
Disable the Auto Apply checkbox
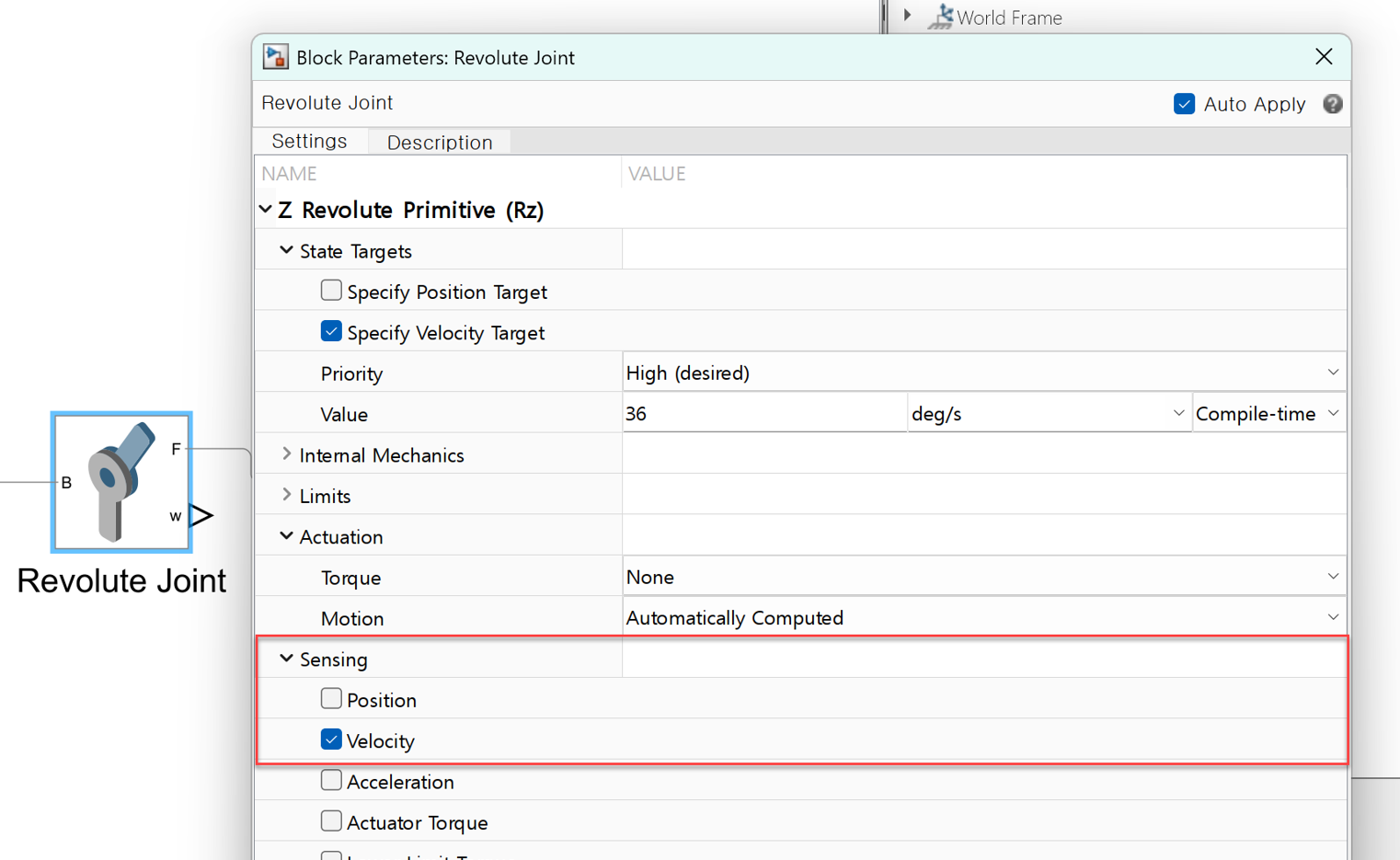1184,104
